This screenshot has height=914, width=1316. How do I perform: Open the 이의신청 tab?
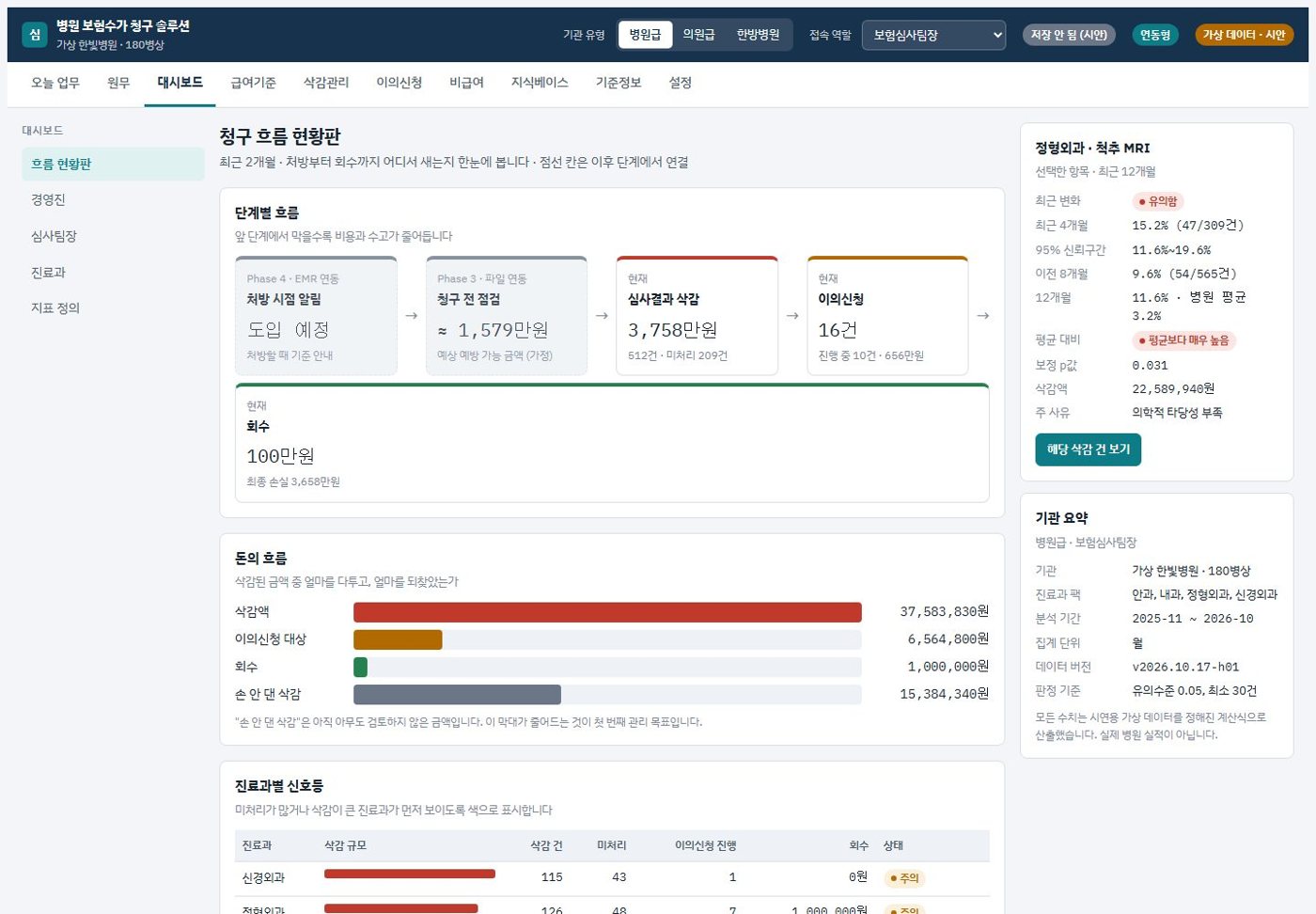[x=399, y=83]
